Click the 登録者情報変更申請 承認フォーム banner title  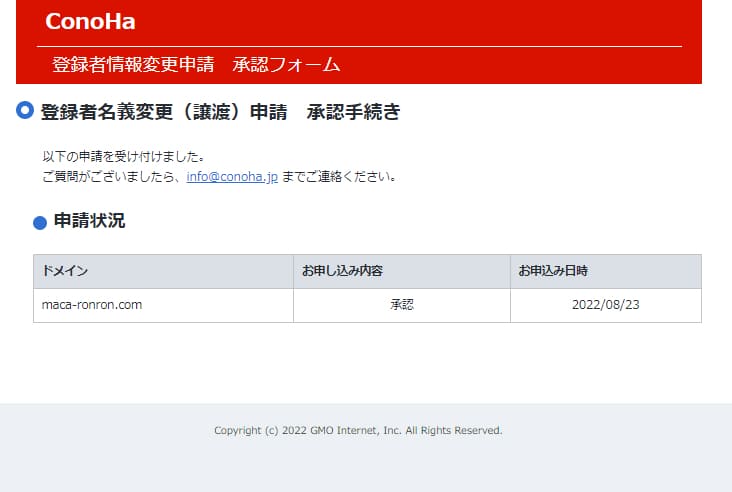(196, 64)
